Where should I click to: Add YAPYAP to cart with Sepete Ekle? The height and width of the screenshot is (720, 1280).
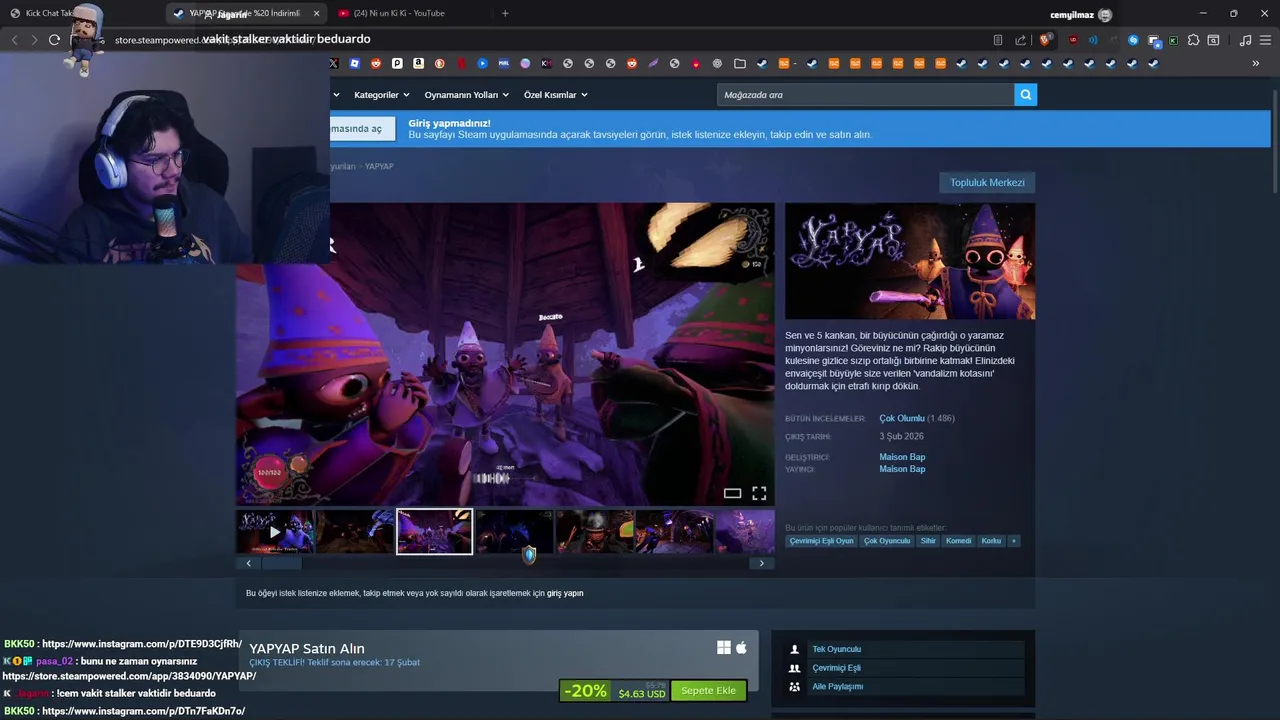[x=708, y=691]
